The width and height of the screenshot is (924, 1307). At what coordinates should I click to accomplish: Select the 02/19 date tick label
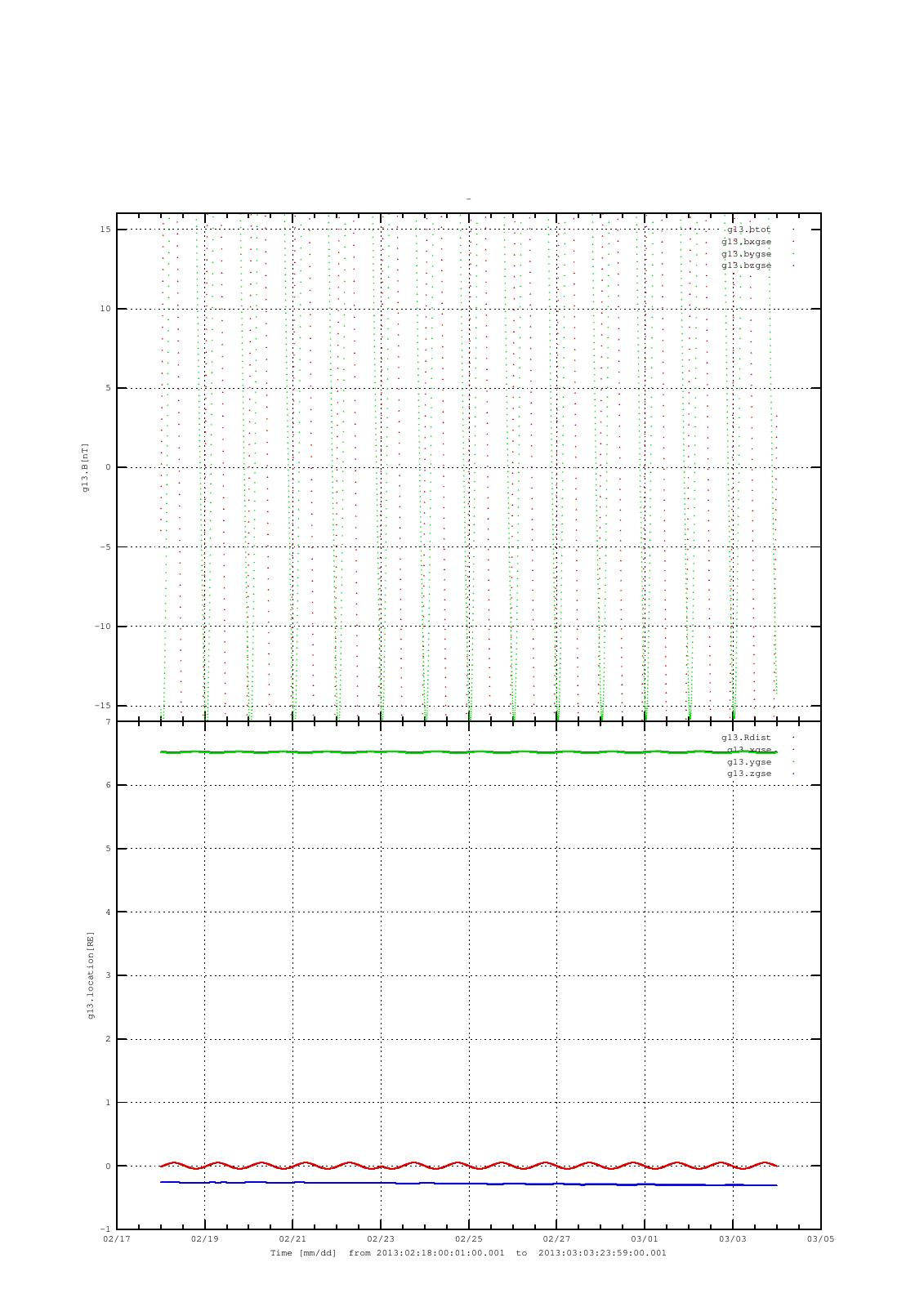[x=204, y=1239]
